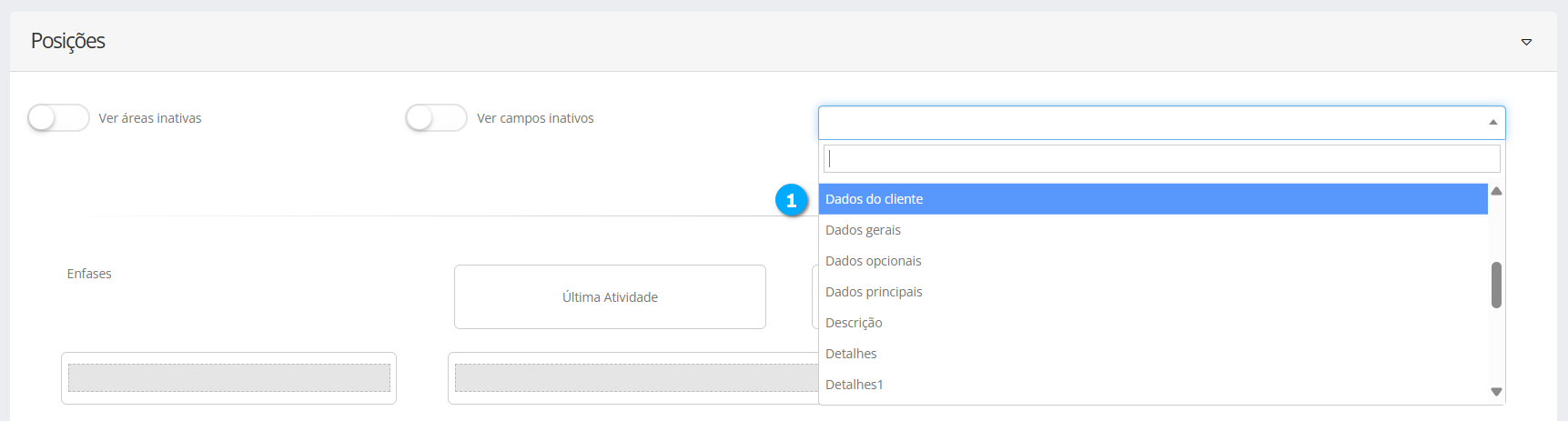Click the dropdown list scrollbar thumb
Image resolution: width=1568 pixels, height=421 pixels.
pyautogui.click(x=1496, y=286)
